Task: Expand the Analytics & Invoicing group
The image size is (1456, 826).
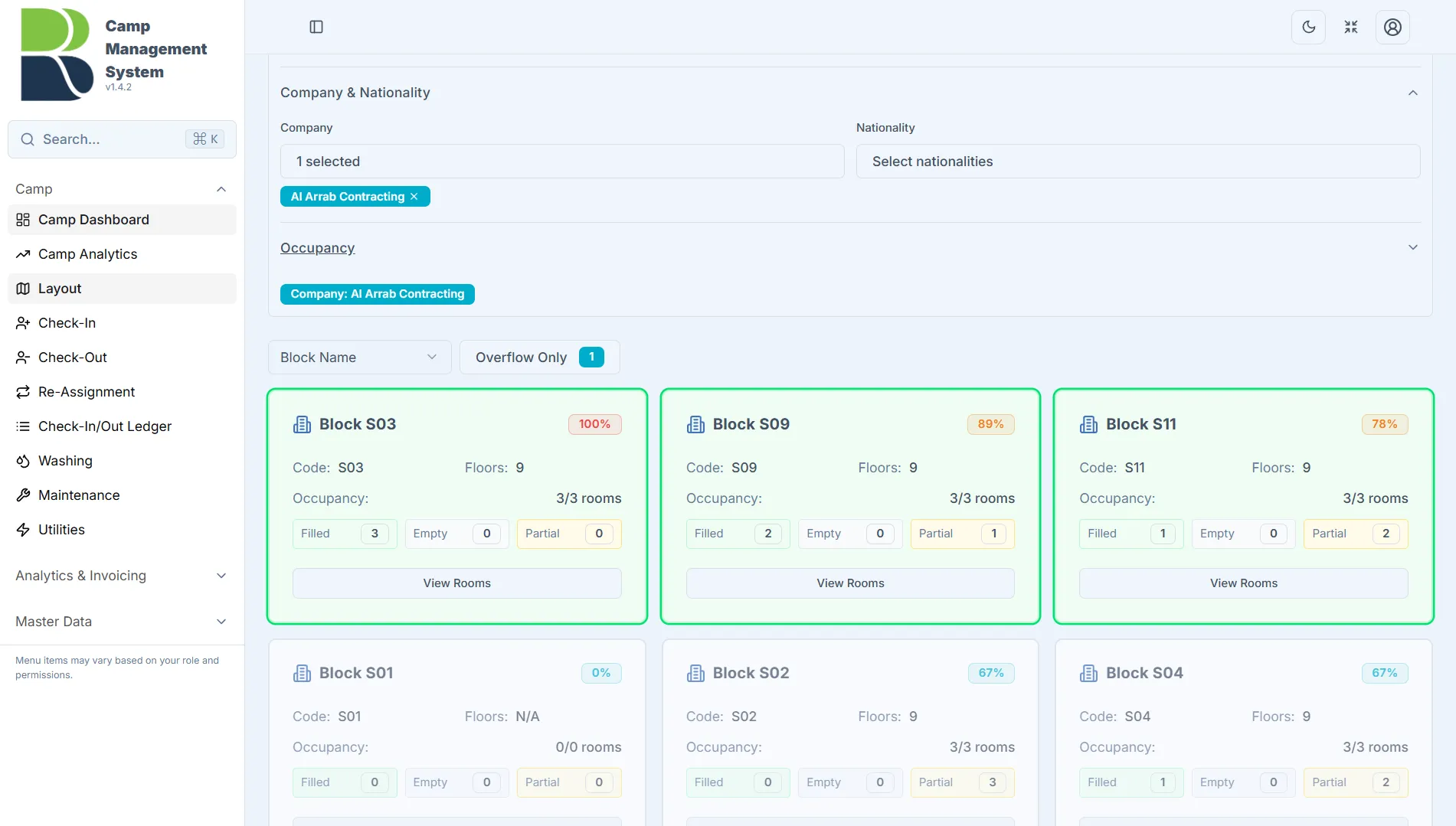Action: coord(122,576)
